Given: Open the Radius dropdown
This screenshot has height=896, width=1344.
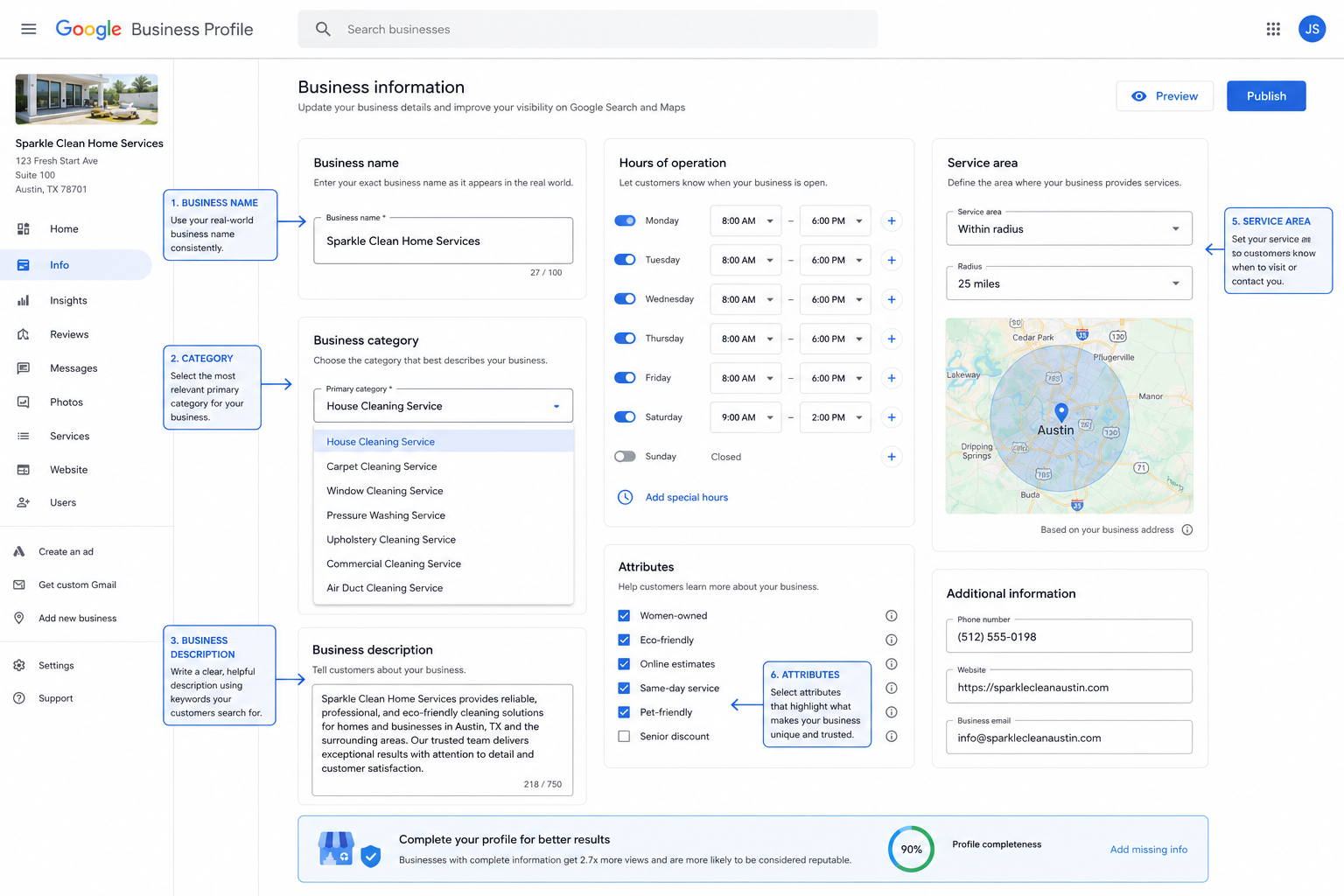Looking at the screenshot, I should pyautogui.click(x=1069, y=283).
